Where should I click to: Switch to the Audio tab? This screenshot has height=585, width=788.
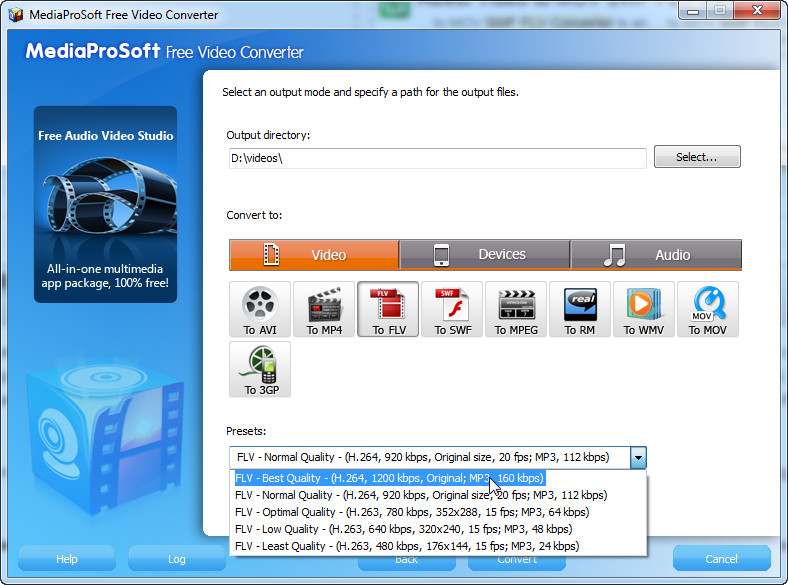tap(656, 255)
